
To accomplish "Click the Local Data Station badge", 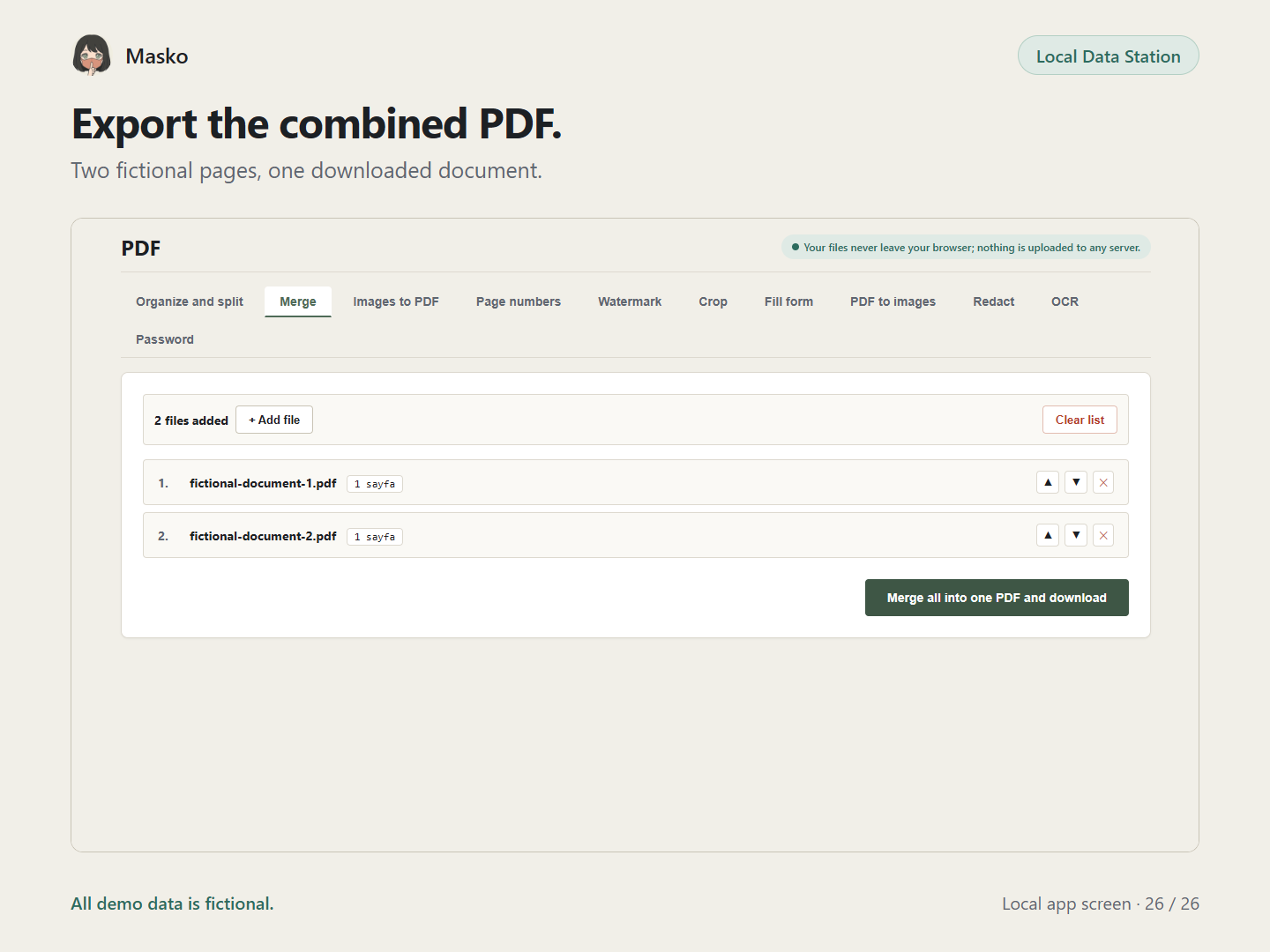I will pos(1109,56).
